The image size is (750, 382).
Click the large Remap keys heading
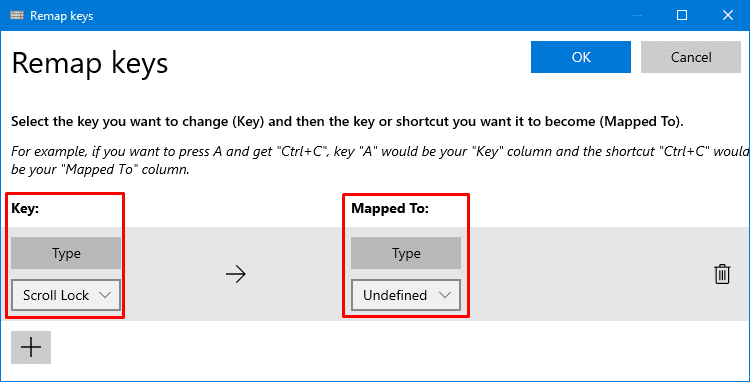(x=90, y=64)
